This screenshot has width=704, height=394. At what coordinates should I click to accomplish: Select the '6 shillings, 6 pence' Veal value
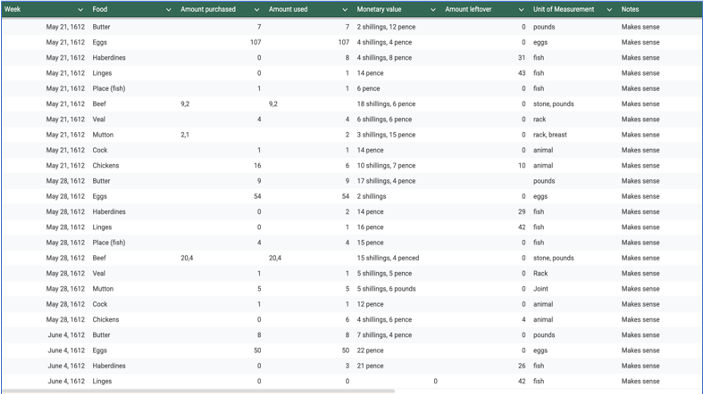click(x=384, y=119)
